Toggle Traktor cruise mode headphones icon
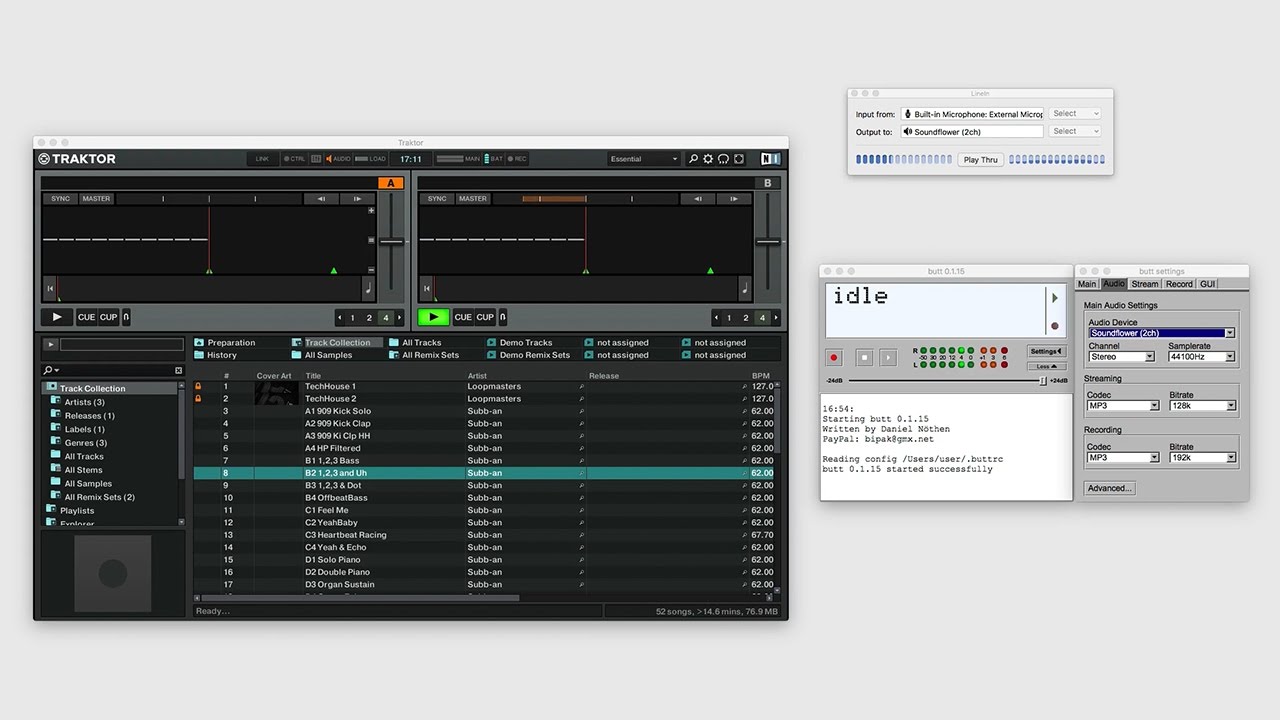 (x=723, y=159)
